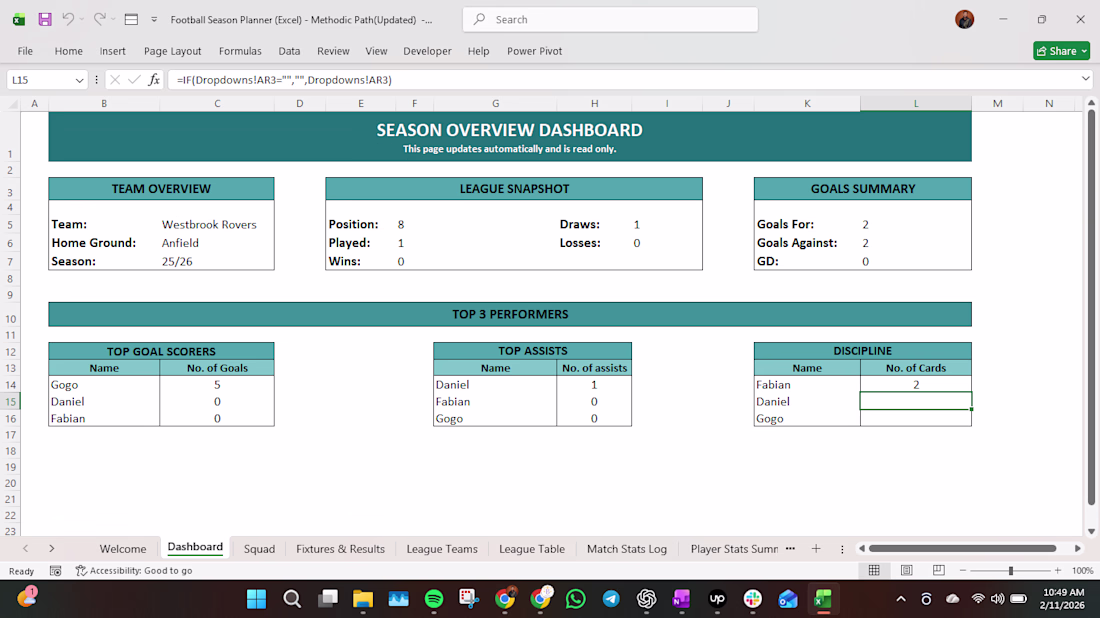
Task: Click Fabian in the Discipline table
Action: point(807,384)
